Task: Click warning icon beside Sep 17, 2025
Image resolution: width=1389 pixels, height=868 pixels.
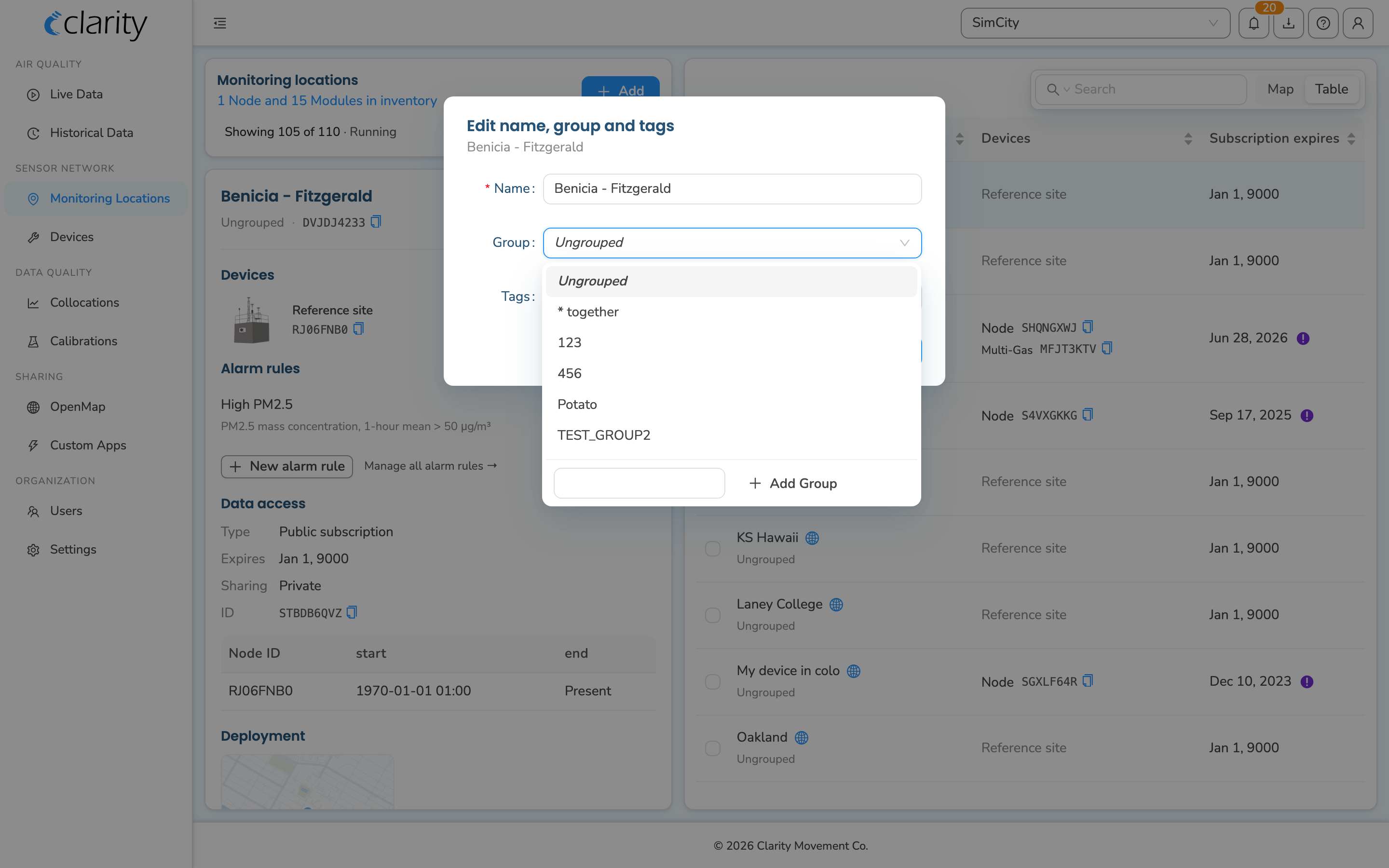Action: (x=1307, y=416)
